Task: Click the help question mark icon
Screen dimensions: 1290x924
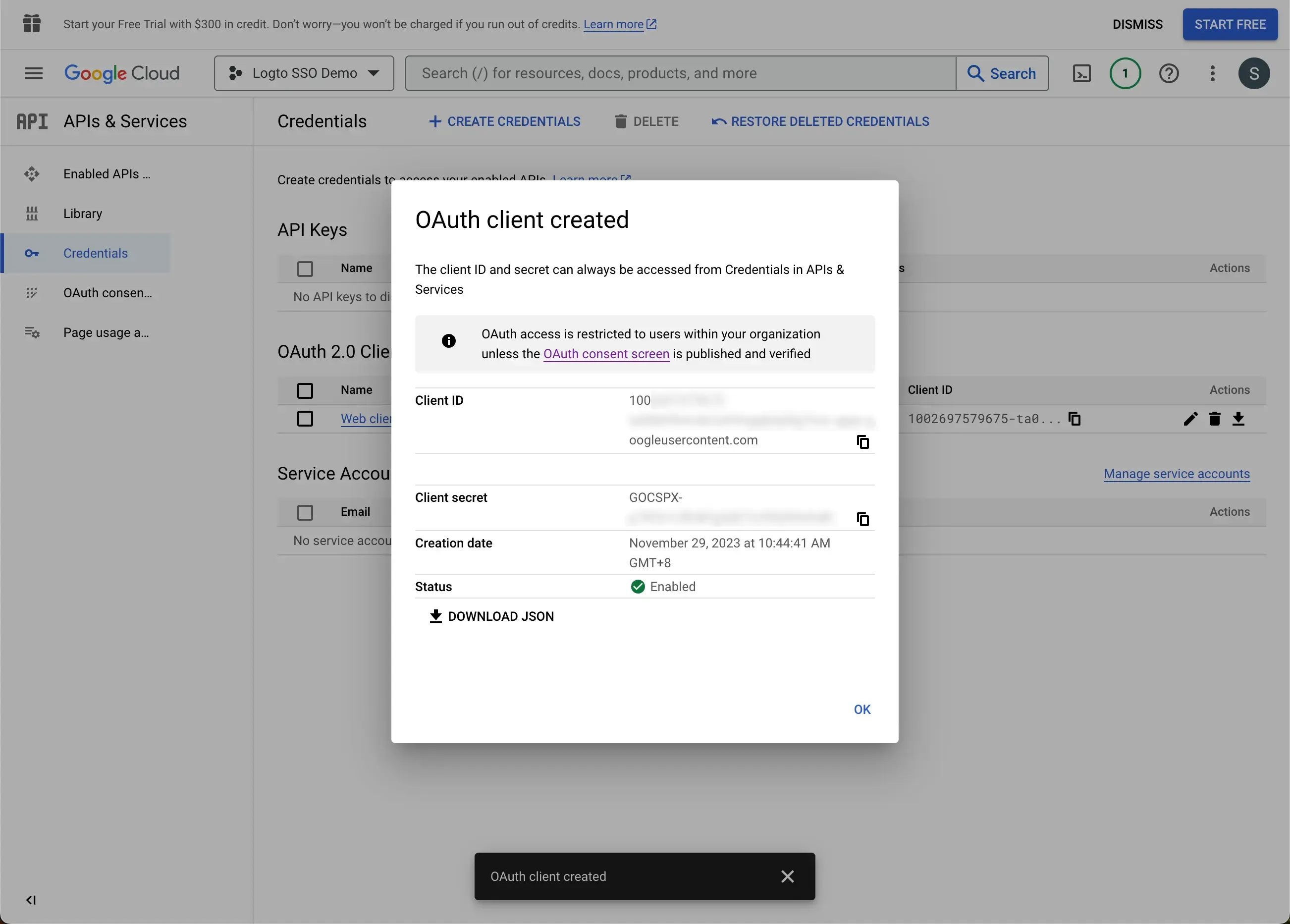Action: (1168, 73)
